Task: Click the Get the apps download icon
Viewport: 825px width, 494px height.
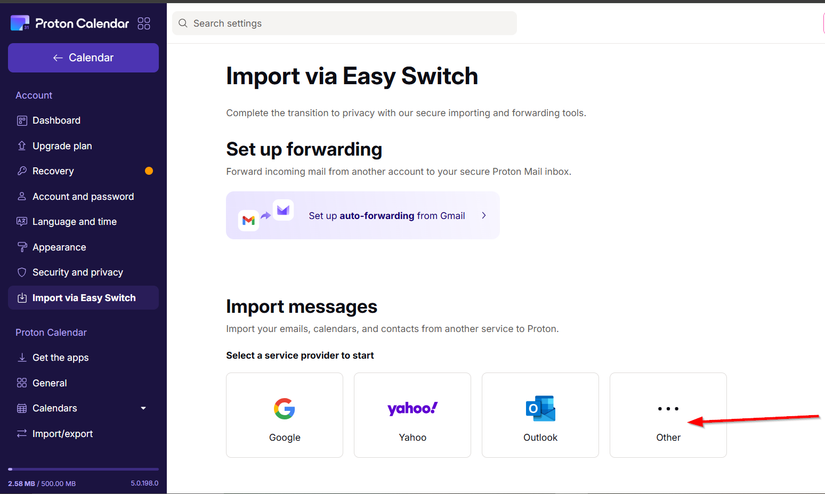Action: click(22, 358)
